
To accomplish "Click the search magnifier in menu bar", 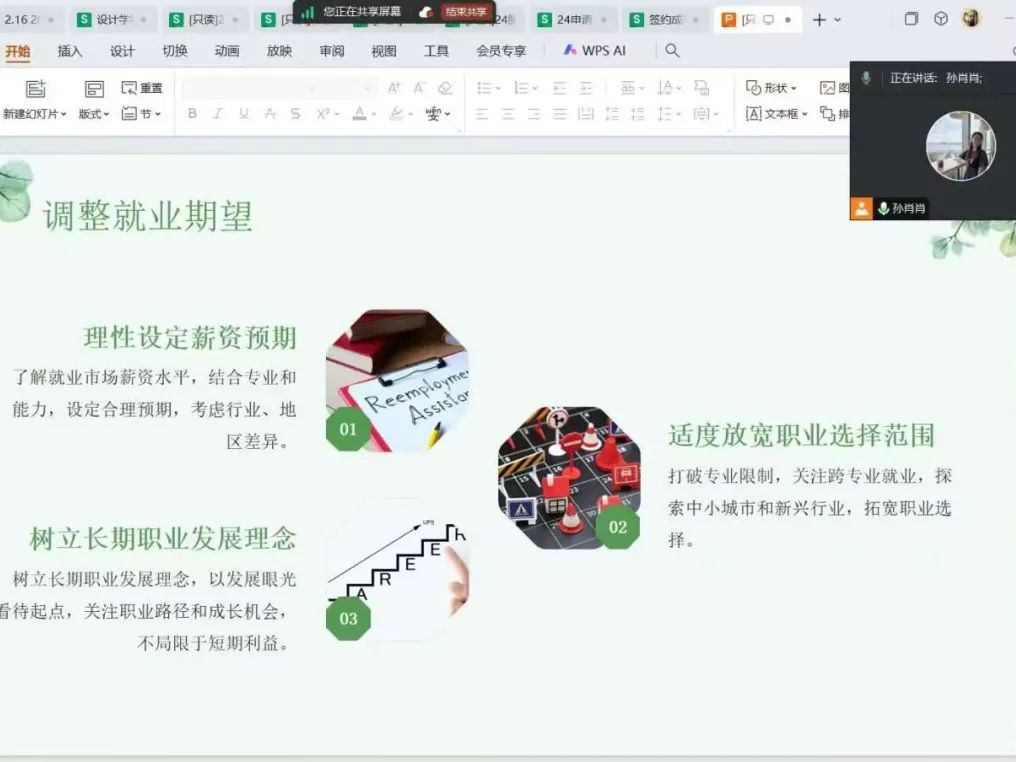I will tap(672, 50).
